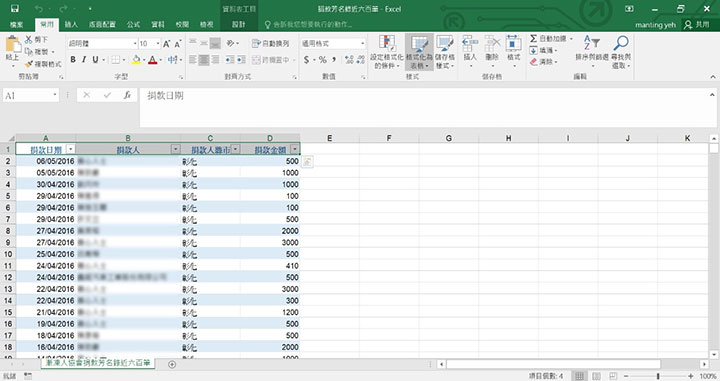The width and height of the screenshot is (720, 381).
Task: Click the fill color paint bucket swatch
Action: [136, 60]
